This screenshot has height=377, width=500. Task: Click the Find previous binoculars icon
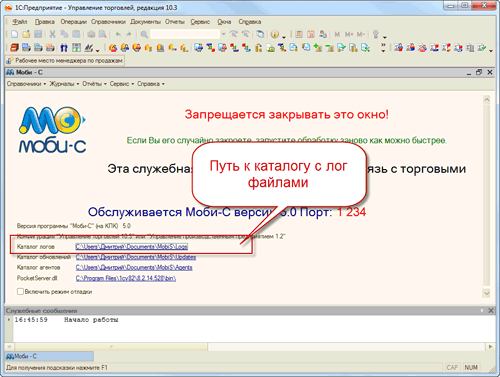(234, 34)
